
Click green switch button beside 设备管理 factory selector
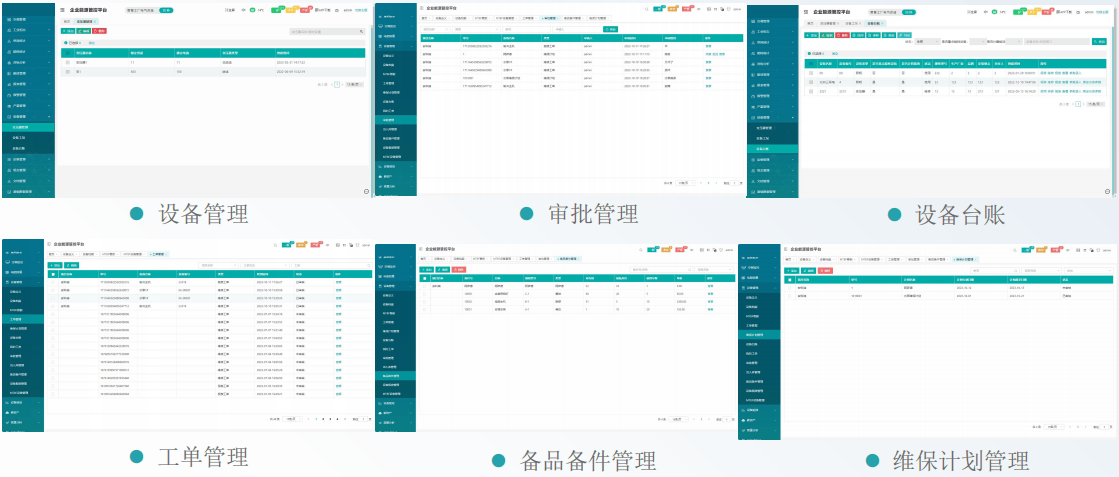166,10
